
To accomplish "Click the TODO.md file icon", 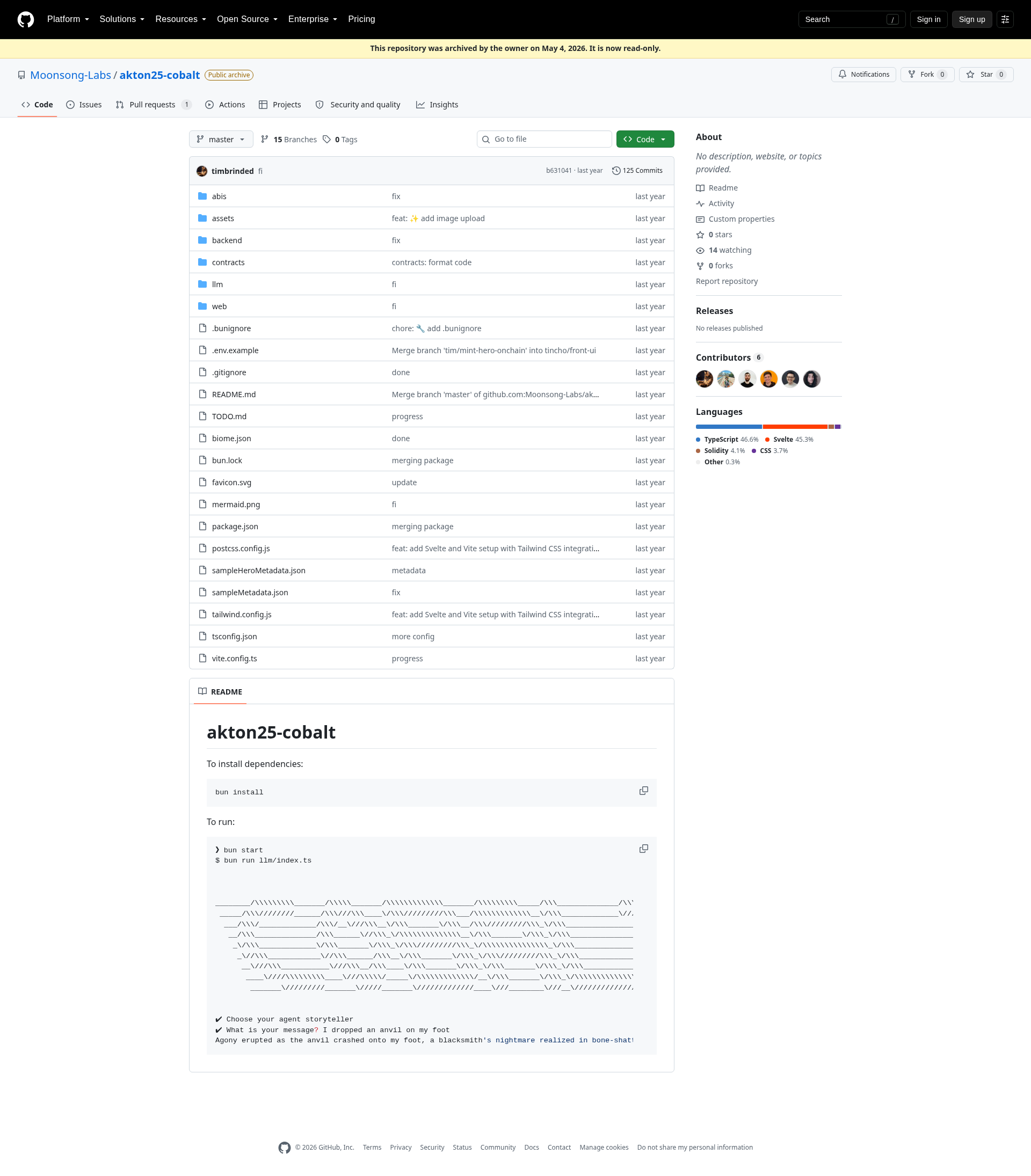I will point(202,417).
